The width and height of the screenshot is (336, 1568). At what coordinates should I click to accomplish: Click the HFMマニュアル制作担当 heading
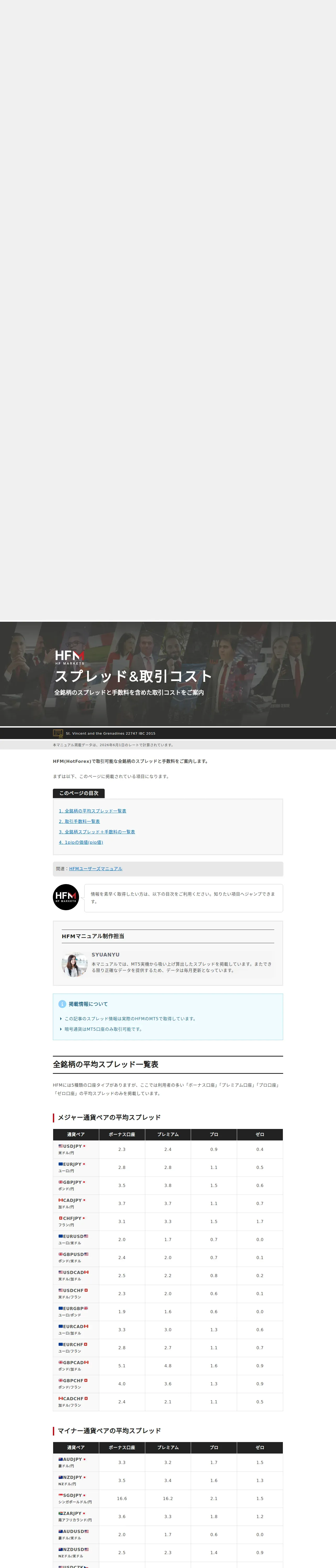93,936
